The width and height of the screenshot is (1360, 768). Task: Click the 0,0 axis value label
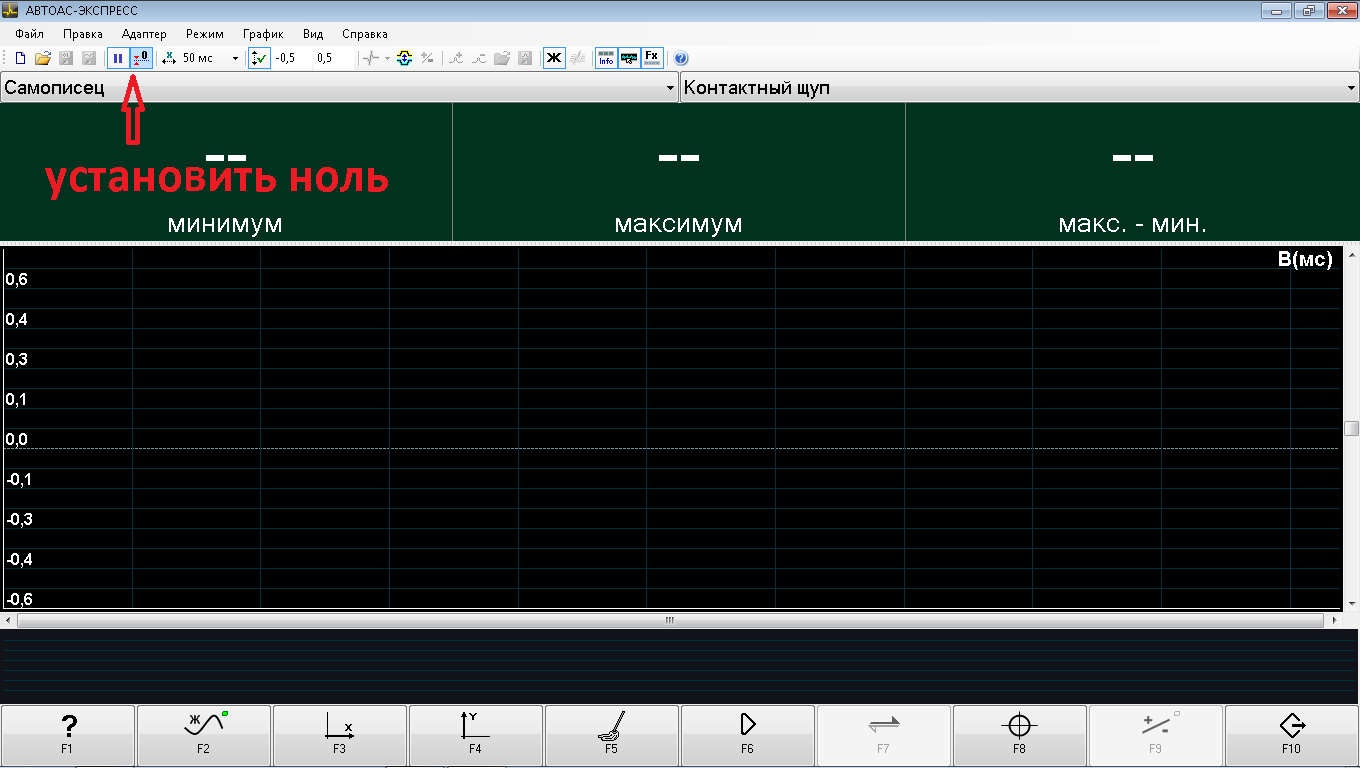point(17,439)
